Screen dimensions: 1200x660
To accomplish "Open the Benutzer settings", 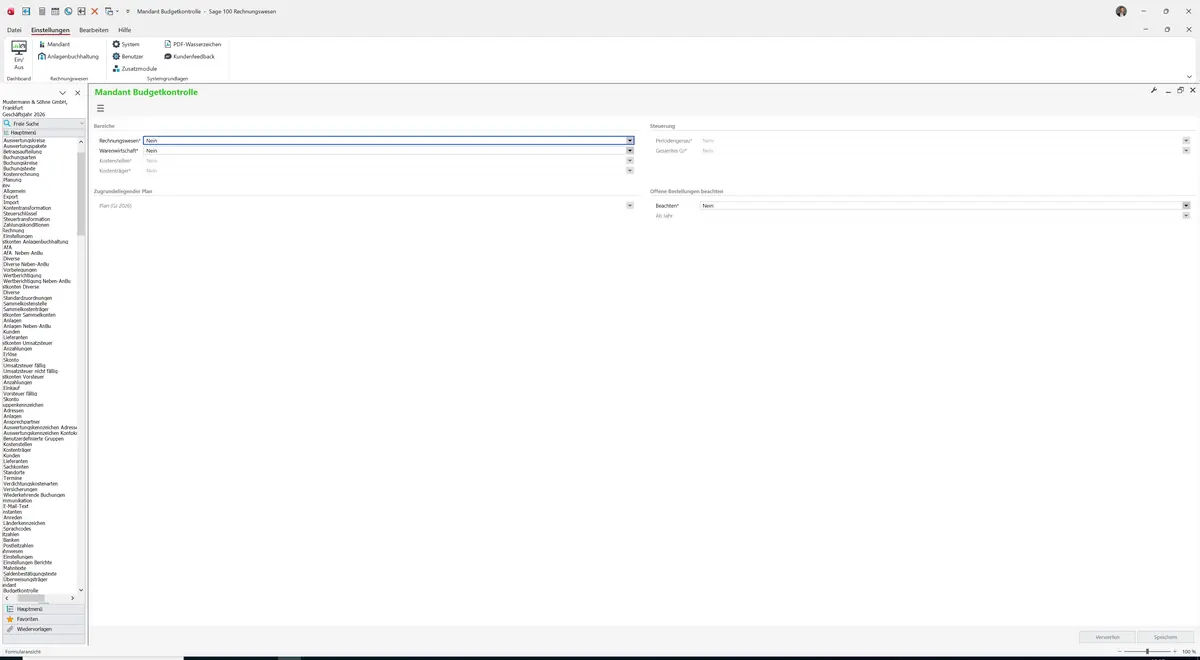I will (128, 56).
